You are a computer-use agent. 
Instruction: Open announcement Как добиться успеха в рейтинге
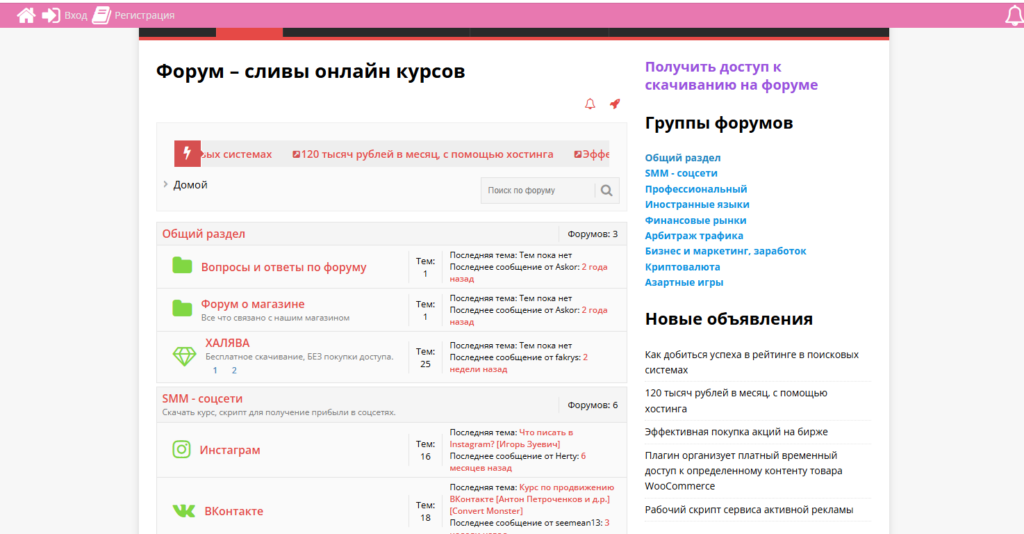pyautogui.click(x=752, y=362)
